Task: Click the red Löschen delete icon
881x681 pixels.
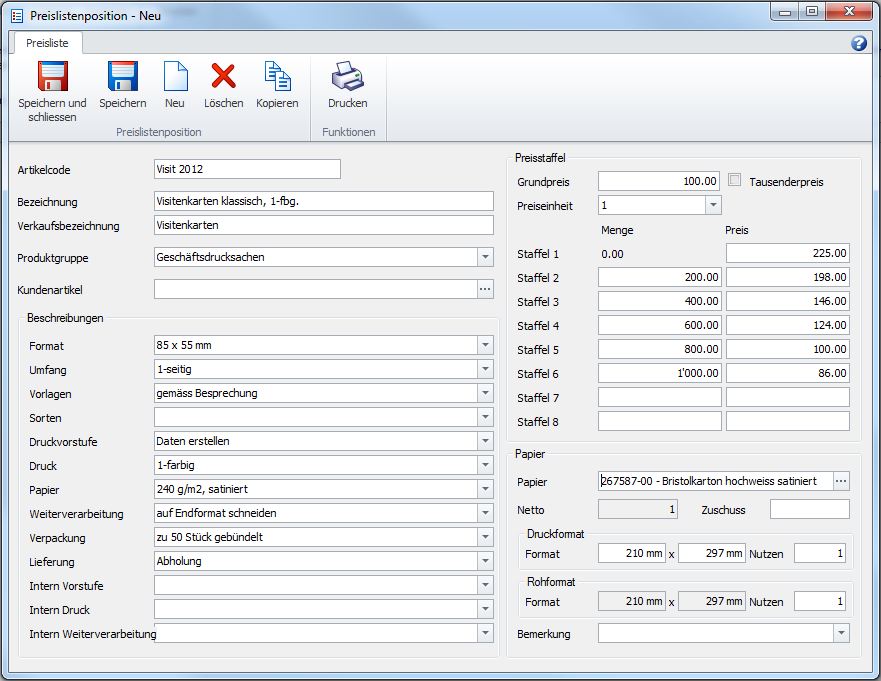Action: tap(223, 78)
